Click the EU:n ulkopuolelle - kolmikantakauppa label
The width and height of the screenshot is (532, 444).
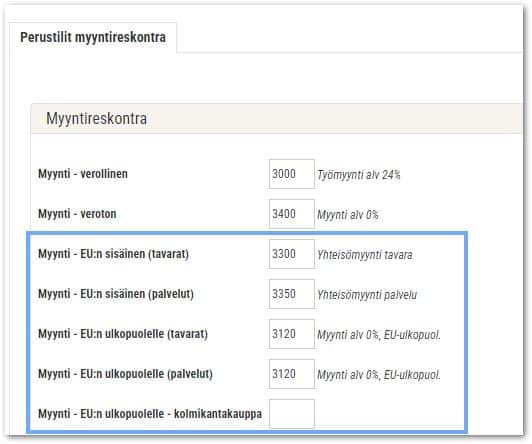(150, 414)
